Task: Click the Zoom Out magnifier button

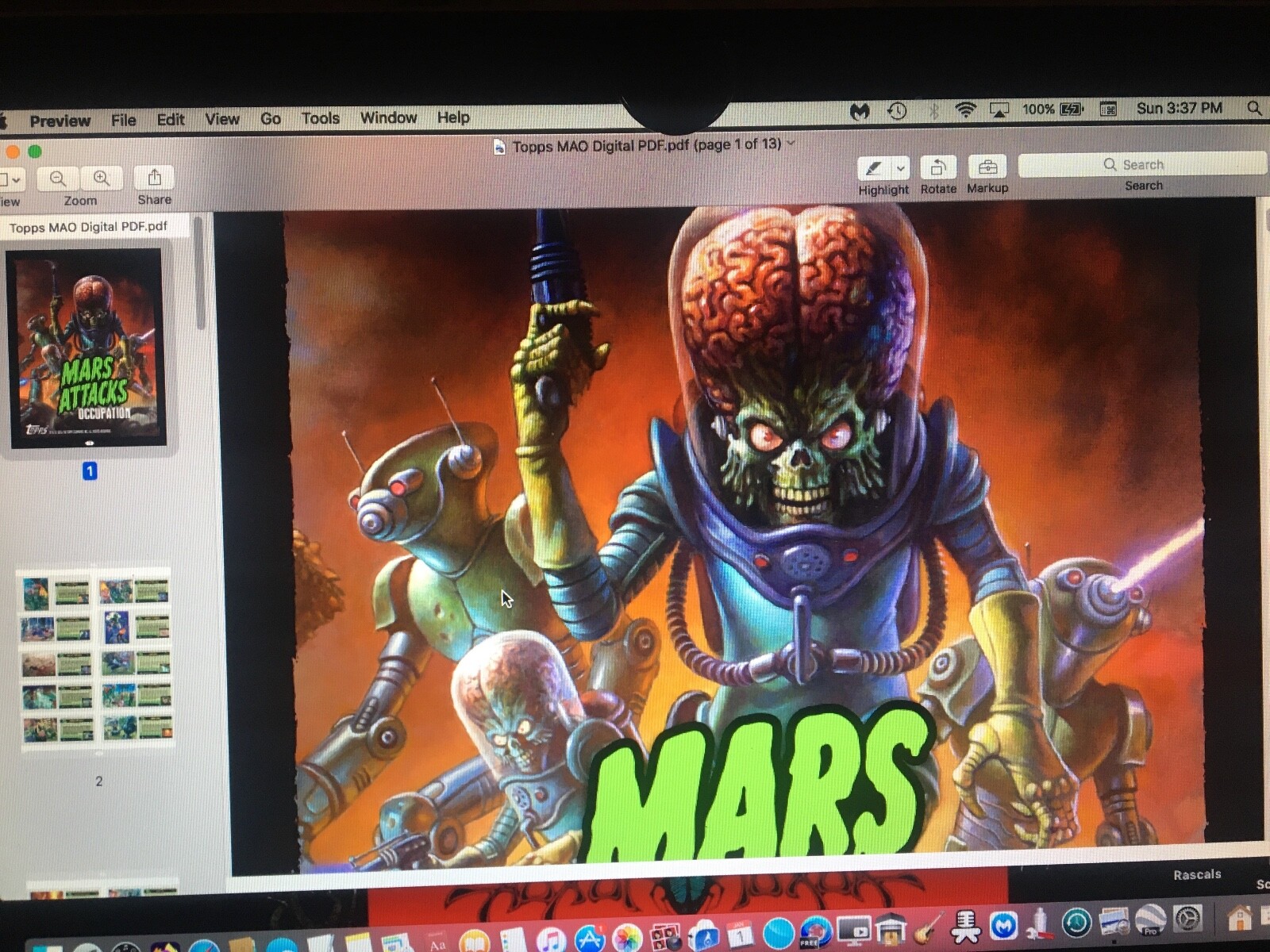Action: point(58,178)
